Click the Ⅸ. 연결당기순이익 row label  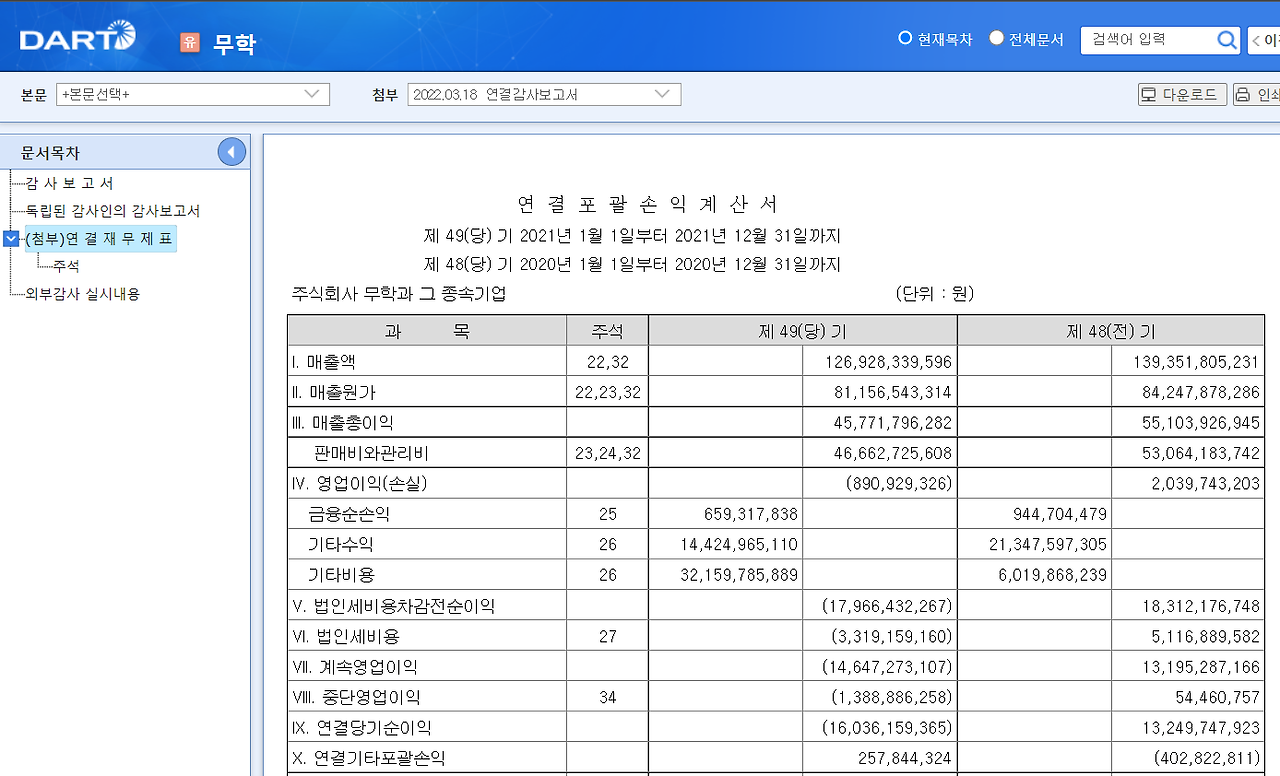pyautogui.click(x=361, y=728)
